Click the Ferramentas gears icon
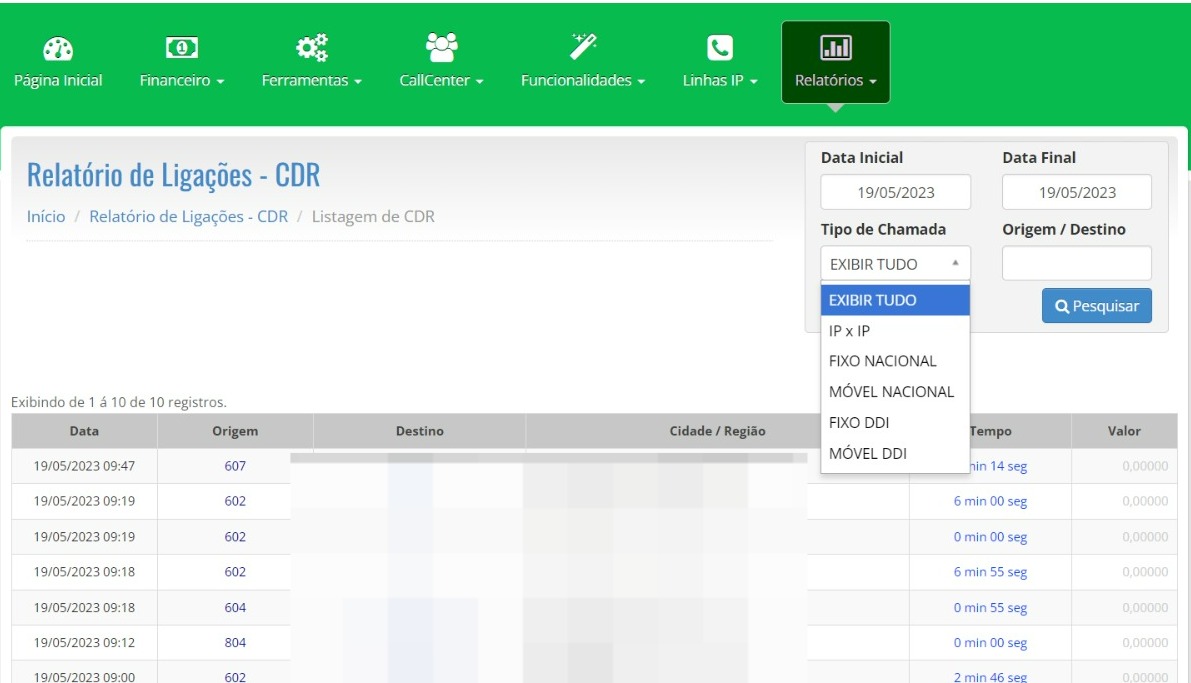 click(310, 48)
